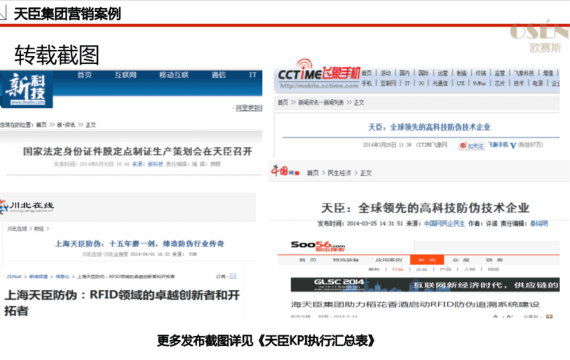570x360 pixels.
Task: Open the 互联网 tab in 新科技 navigation
Action: click(125, 75)
